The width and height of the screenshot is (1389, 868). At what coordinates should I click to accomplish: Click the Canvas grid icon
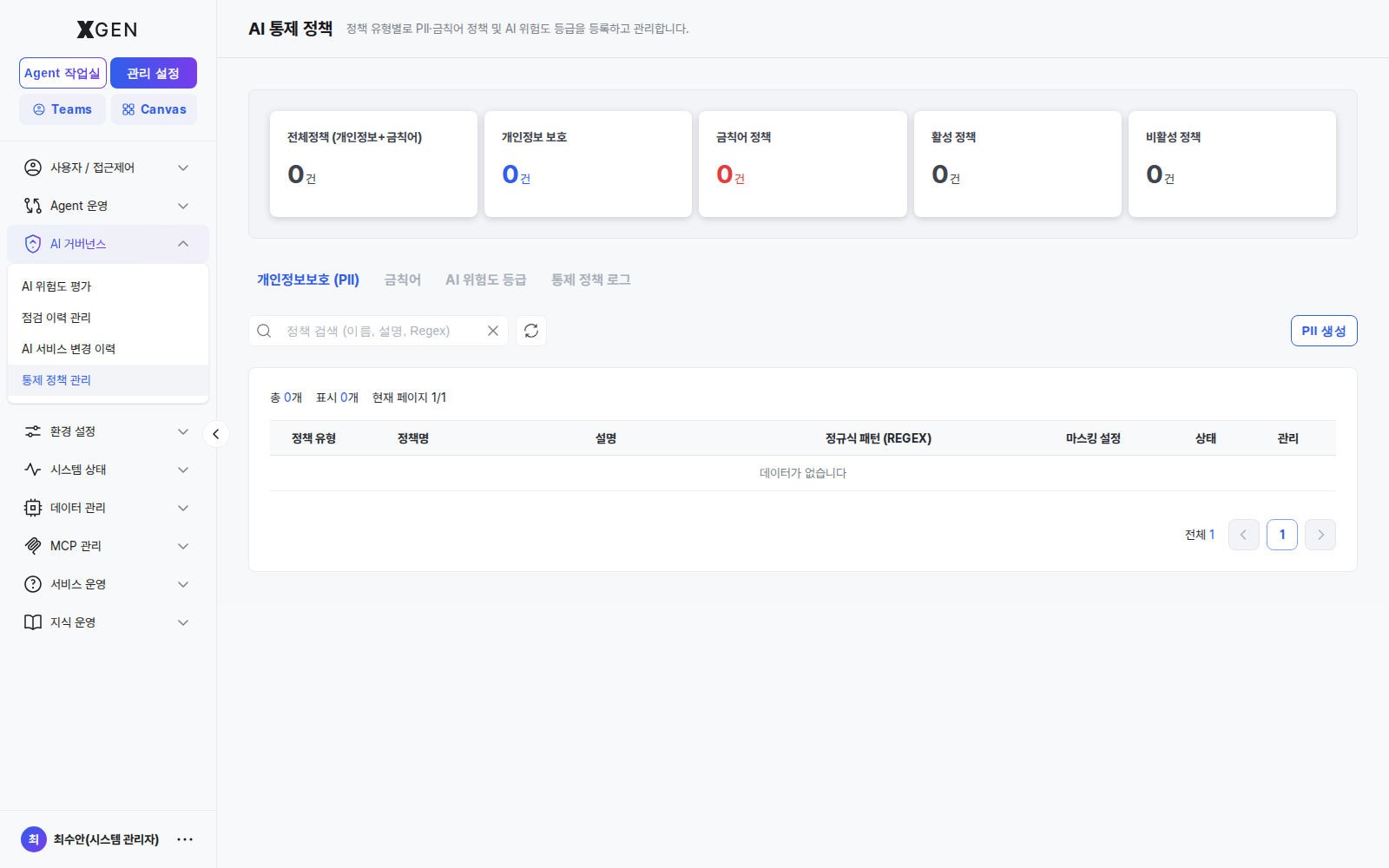(128, 109)
